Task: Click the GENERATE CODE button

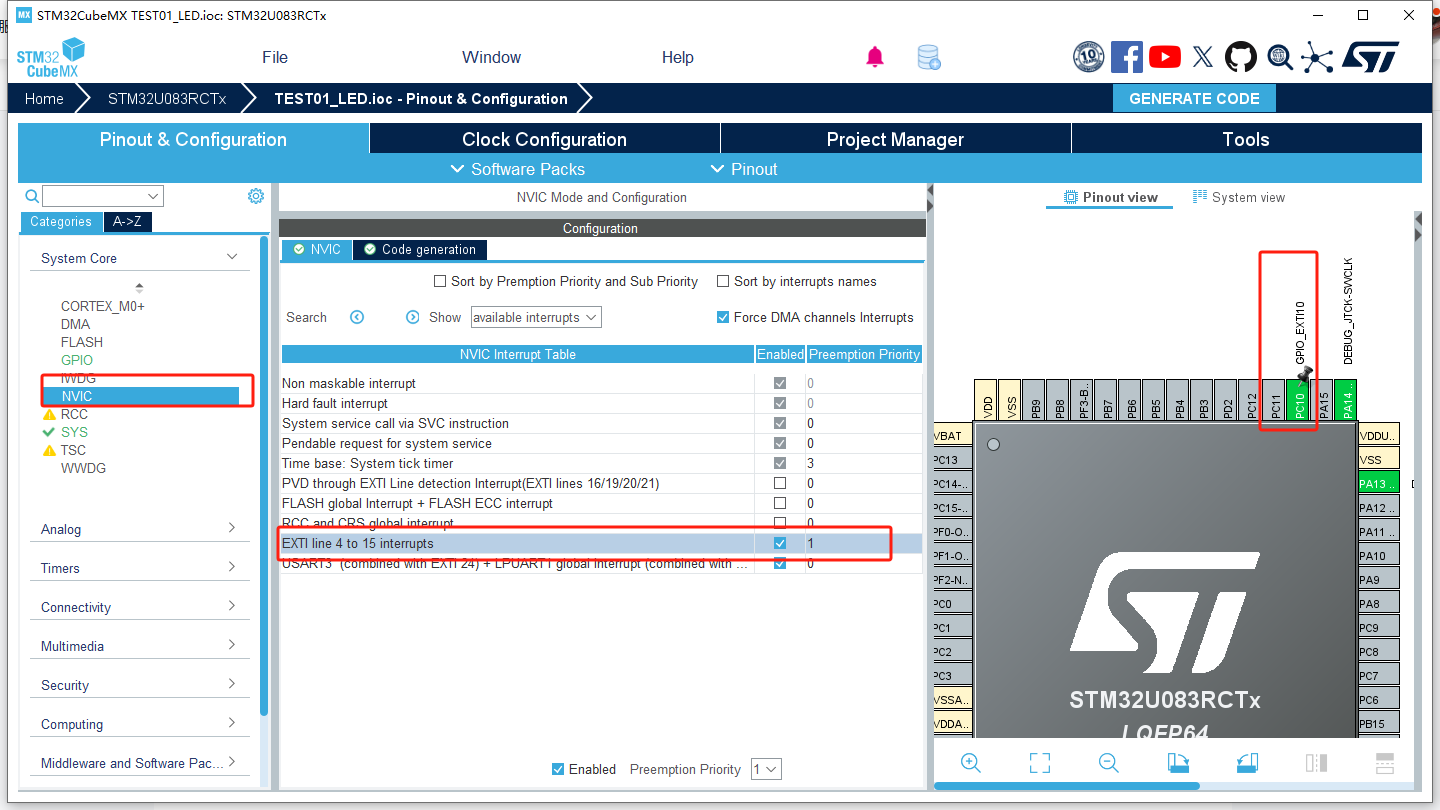Action: [x=1194, y=98]
